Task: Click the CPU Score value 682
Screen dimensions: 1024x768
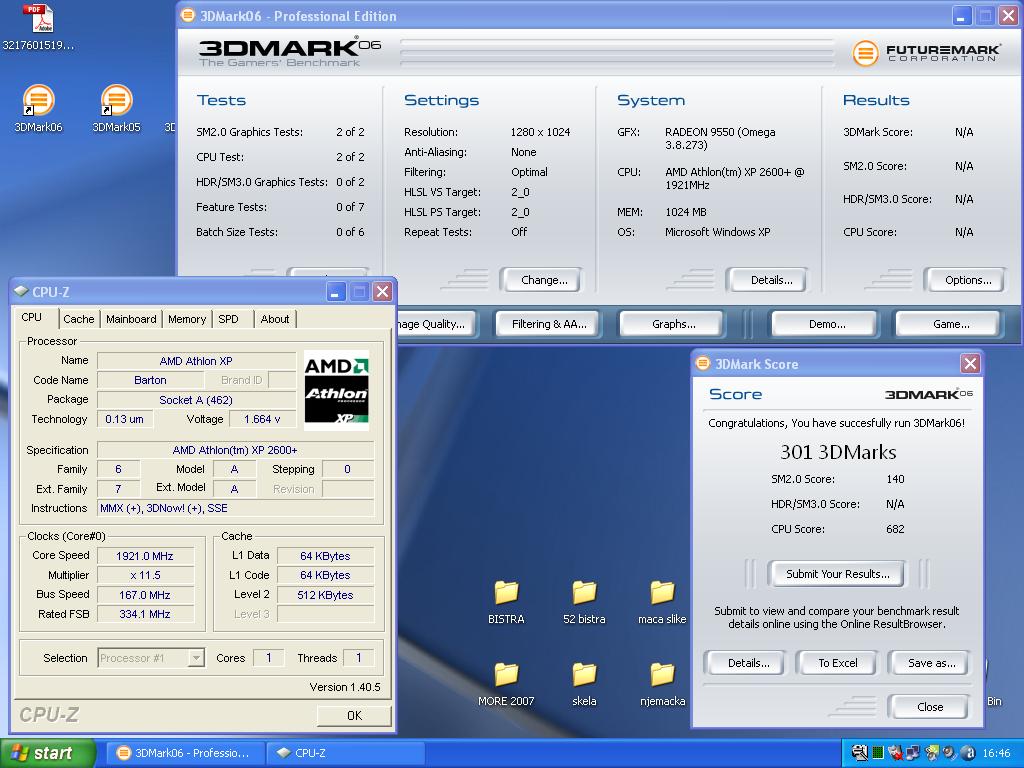Action: 895,529
